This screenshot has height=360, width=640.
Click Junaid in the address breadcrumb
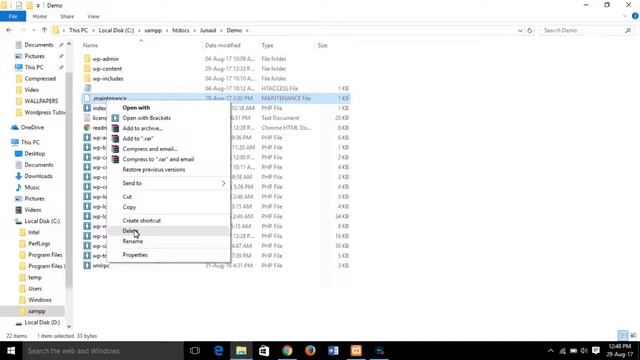click(208, 30)
